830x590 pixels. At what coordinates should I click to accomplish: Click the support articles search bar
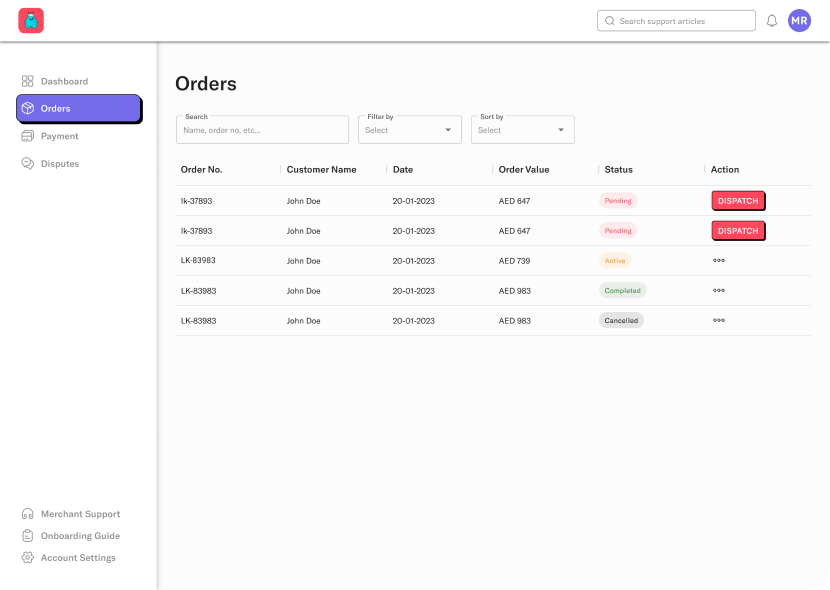[676, 20]
